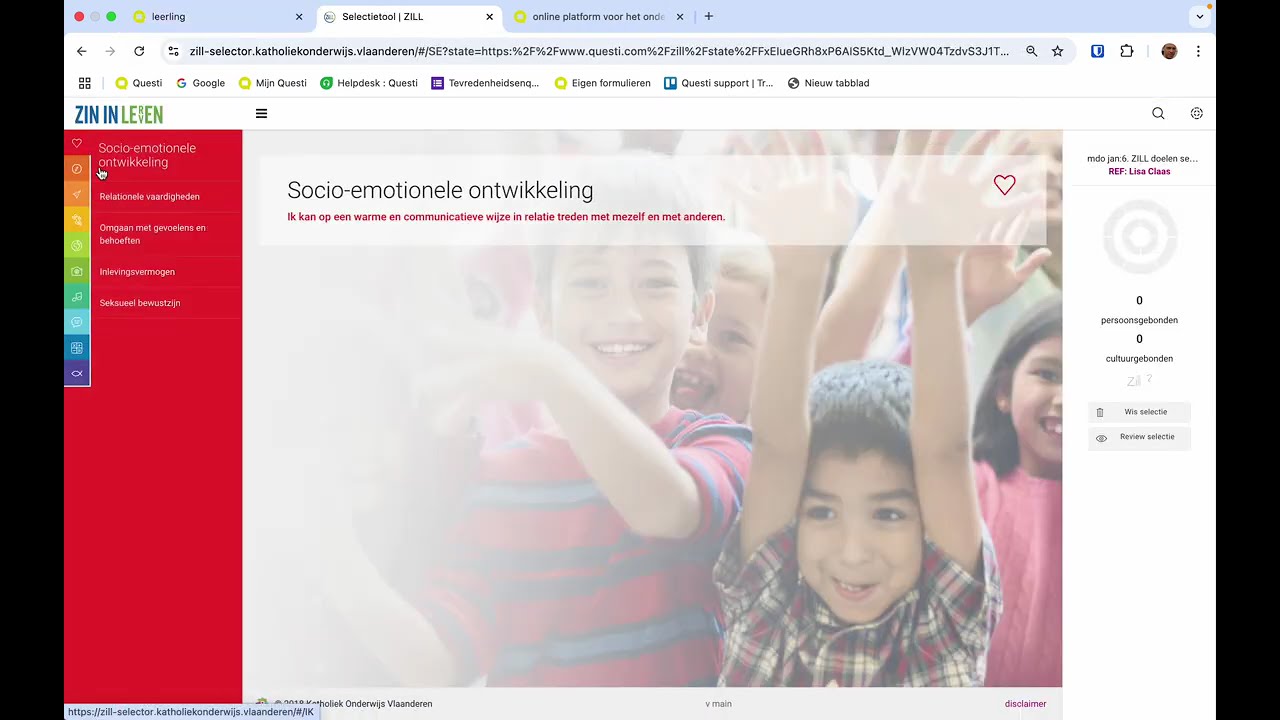
Task: Open the Nieuw tabblad bookmark
Action: coord(828,83)
